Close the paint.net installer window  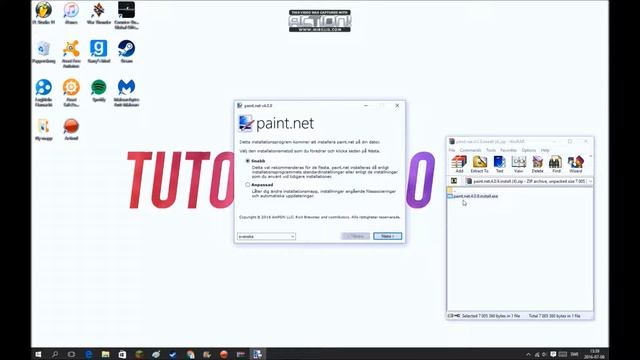pyautogui.click(x=397, y=105)
